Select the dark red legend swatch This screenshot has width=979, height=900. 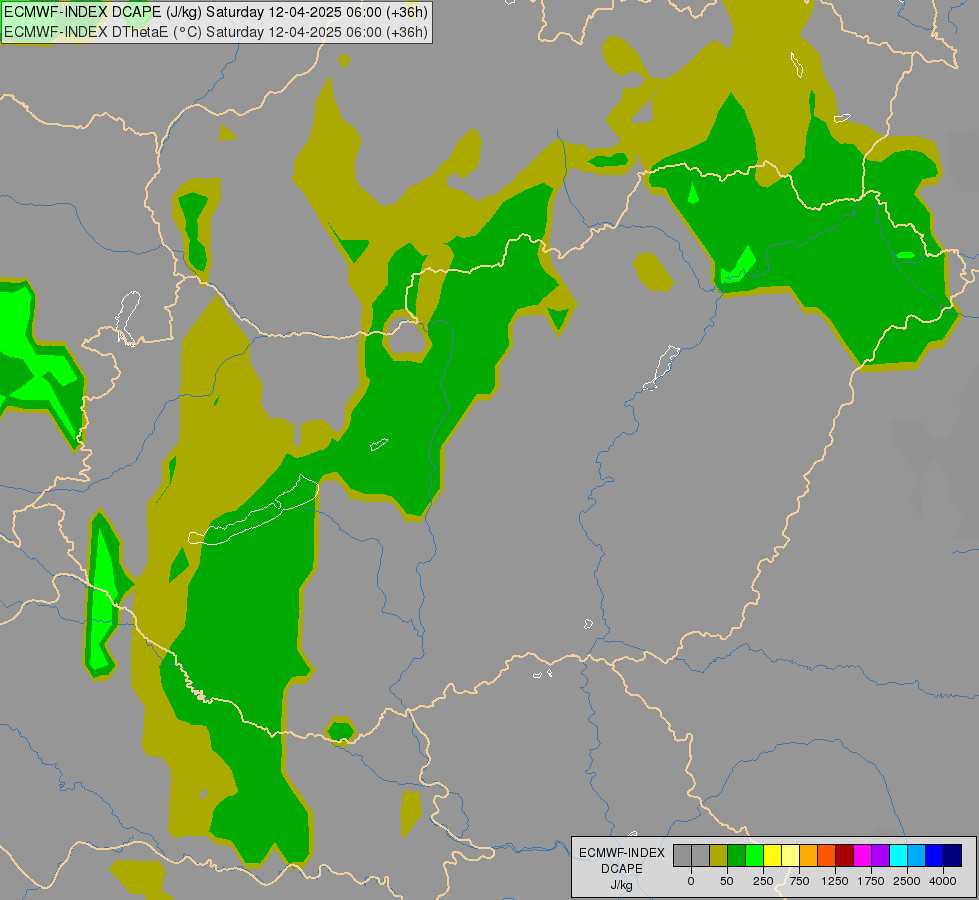(x=844, y=855)
